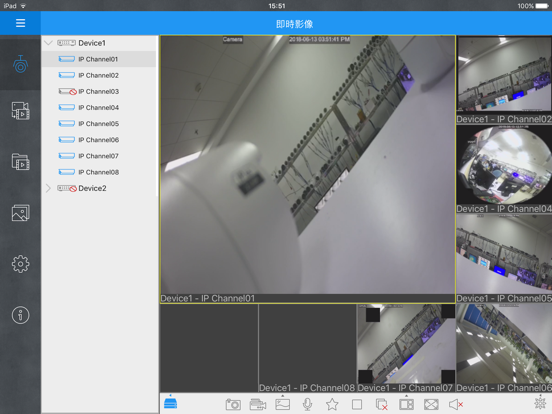This screenshot has width=552, height=414.
Task: Start recording with video camera icon
Action: (x=258, y=404)
